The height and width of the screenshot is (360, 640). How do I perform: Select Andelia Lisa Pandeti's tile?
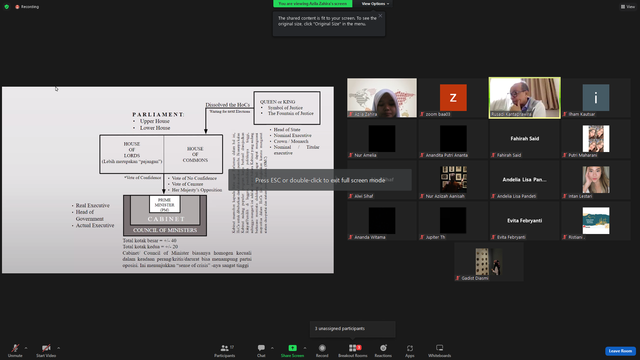(x=524, y=180)
